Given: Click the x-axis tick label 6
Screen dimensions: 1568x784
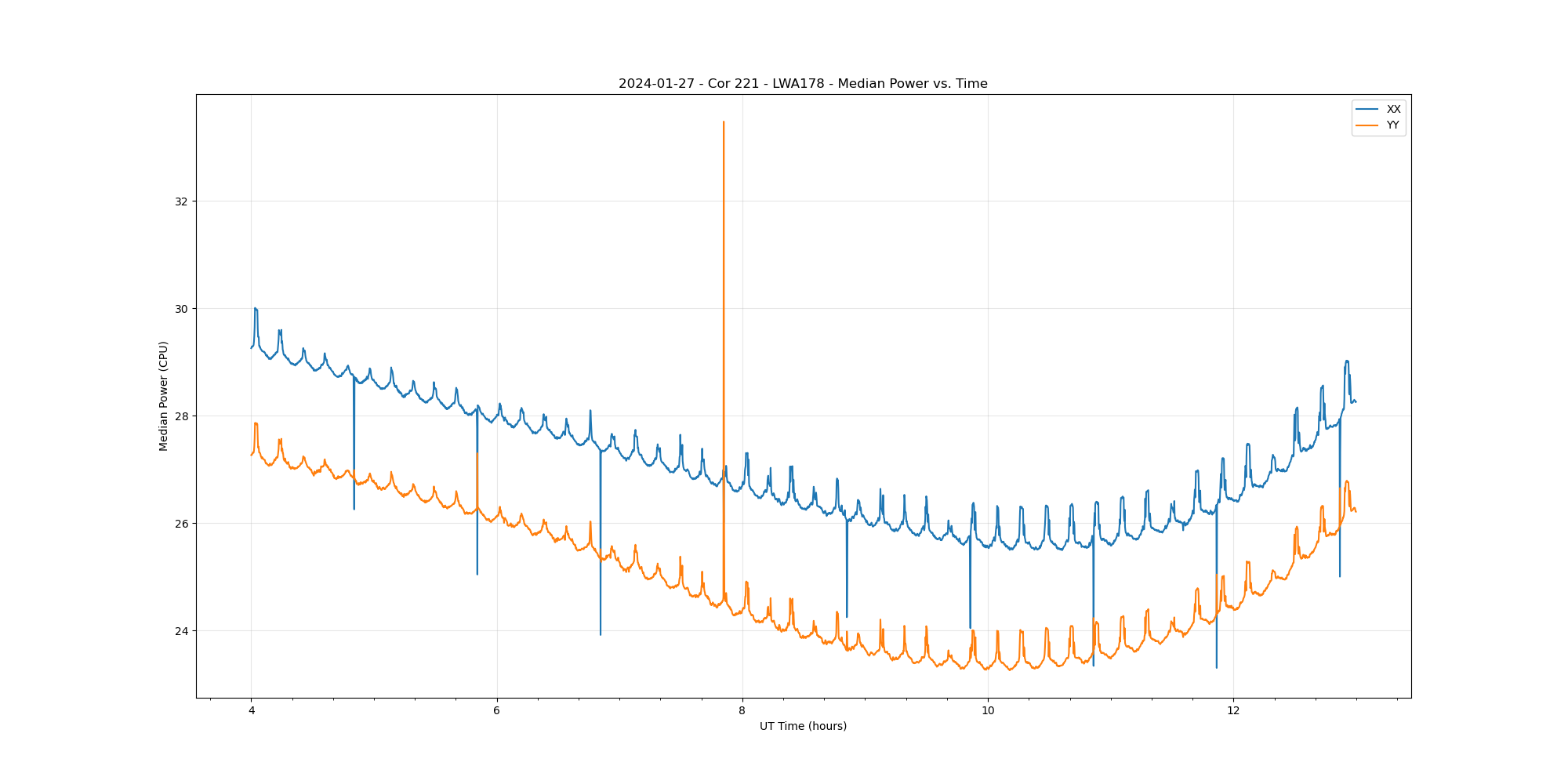Looking at the screenshot, I should pyautogui.click(x=496, y=711).
